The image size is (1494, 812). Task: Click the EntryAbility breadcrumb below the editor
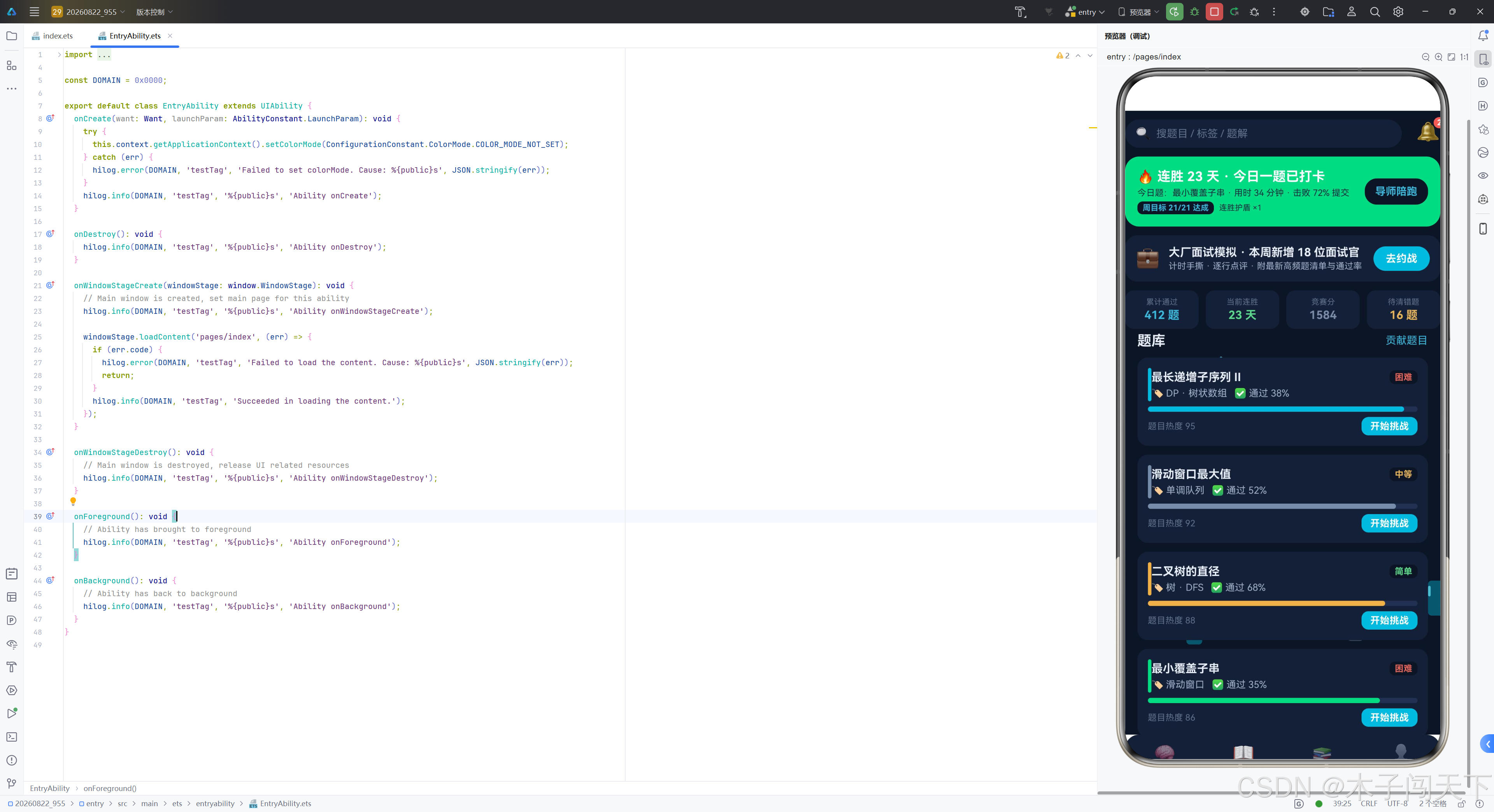(x=49, y=788)
